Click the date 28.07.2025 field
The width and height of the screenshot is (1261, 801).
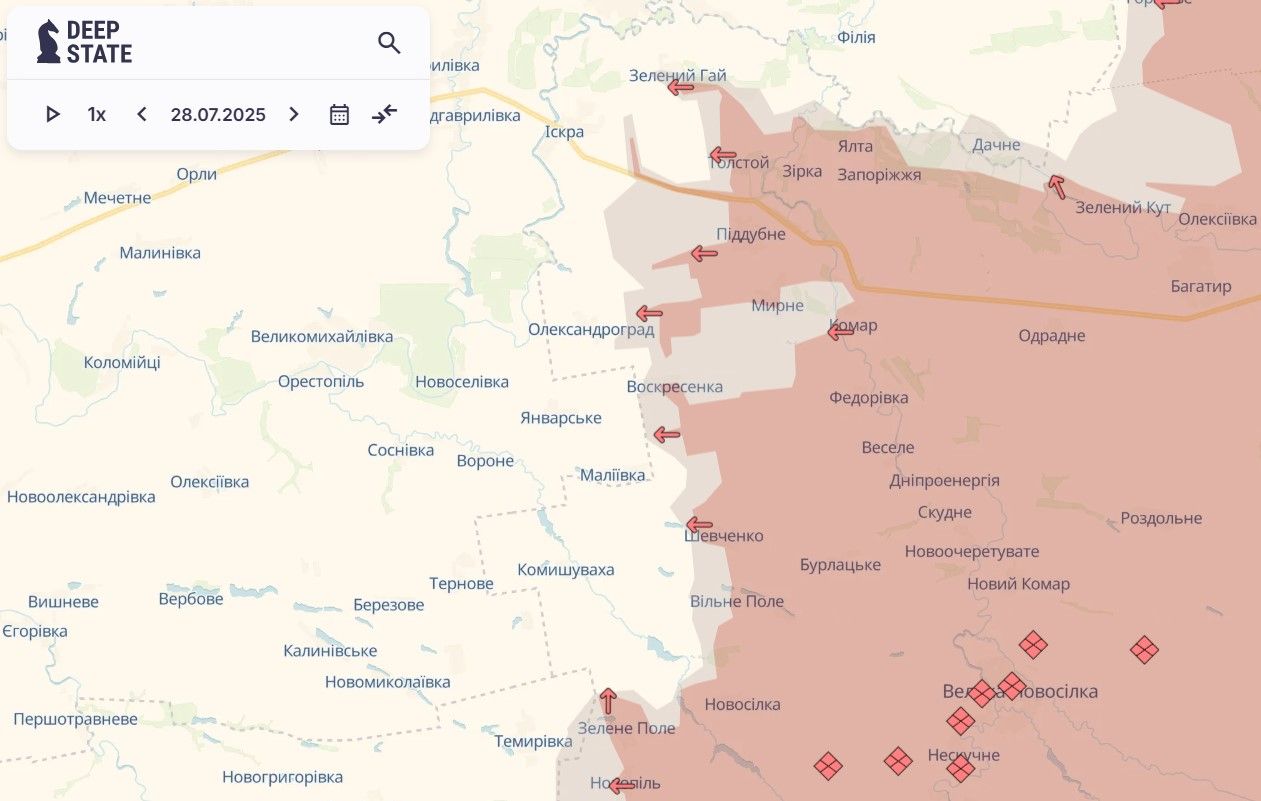tap(218, 114)
